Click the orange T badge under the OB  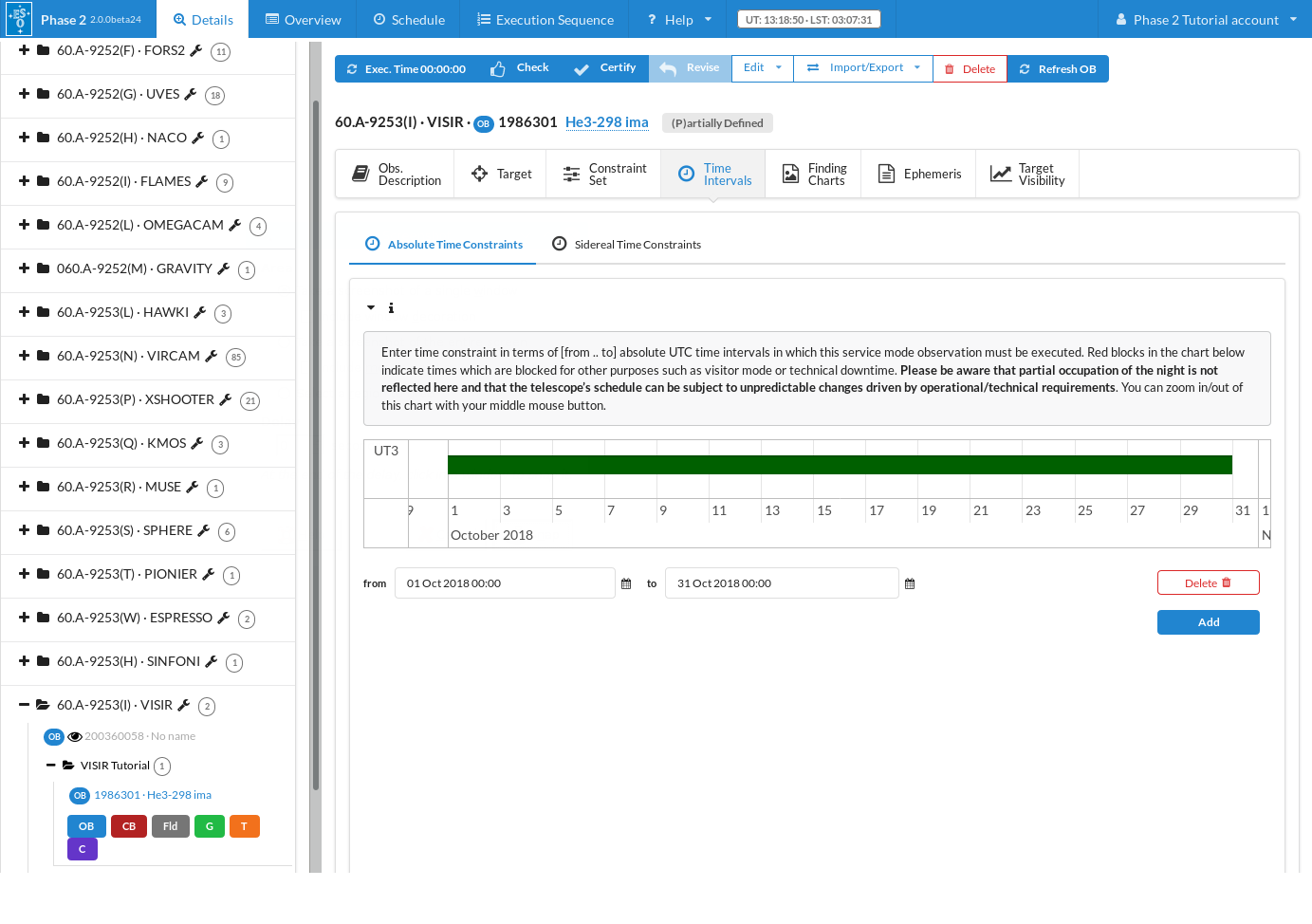click(x=244, y=826)
